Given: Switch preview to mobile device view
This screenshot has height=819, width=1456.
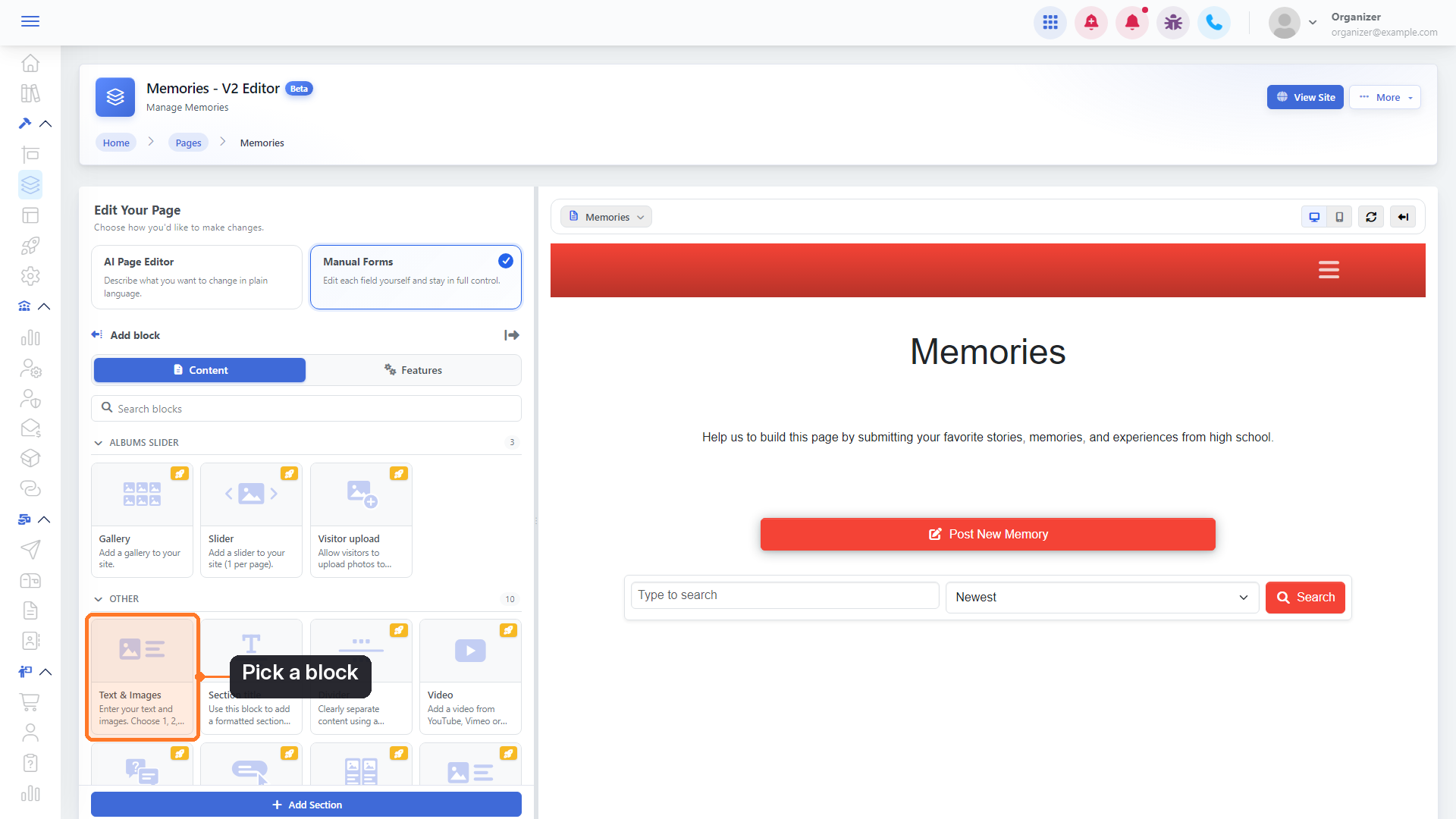Looking at the screenshot, I should [1340, 217].
